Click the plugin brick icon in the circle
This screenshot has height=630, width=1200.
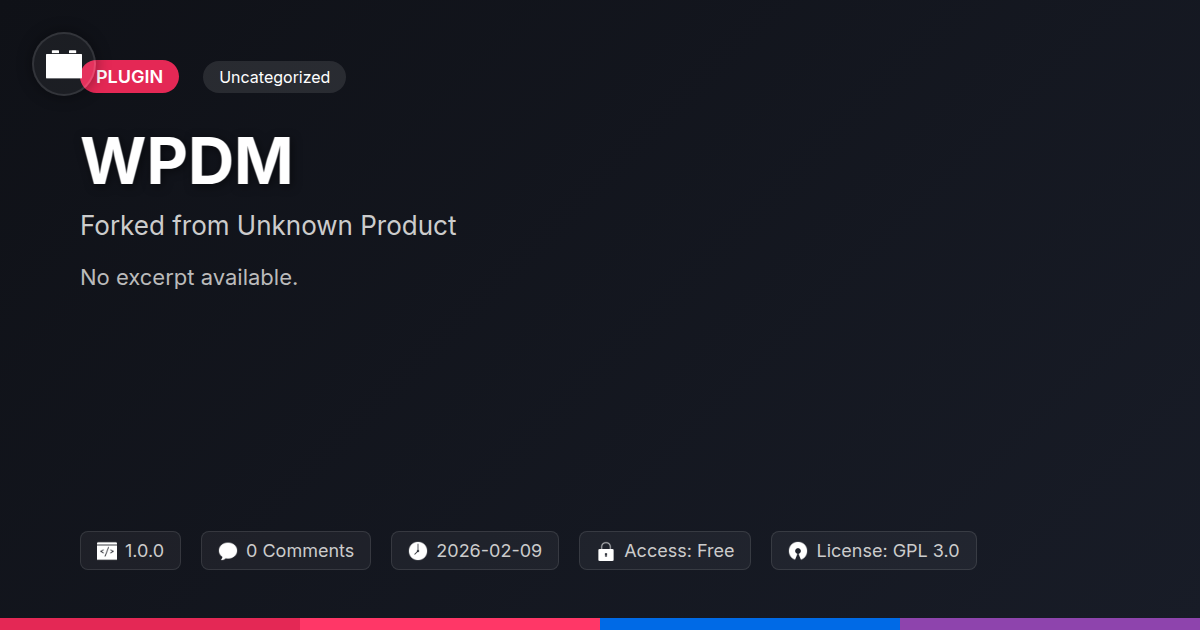[64, 65]
